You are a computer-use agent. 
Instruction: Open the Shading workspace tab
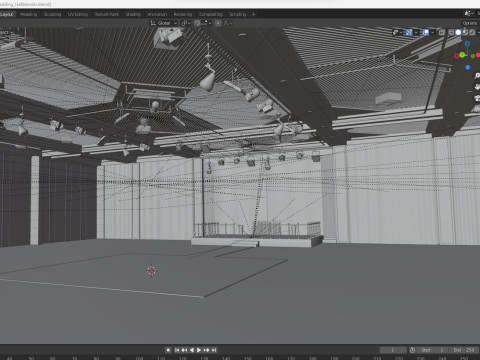[133, 14]
